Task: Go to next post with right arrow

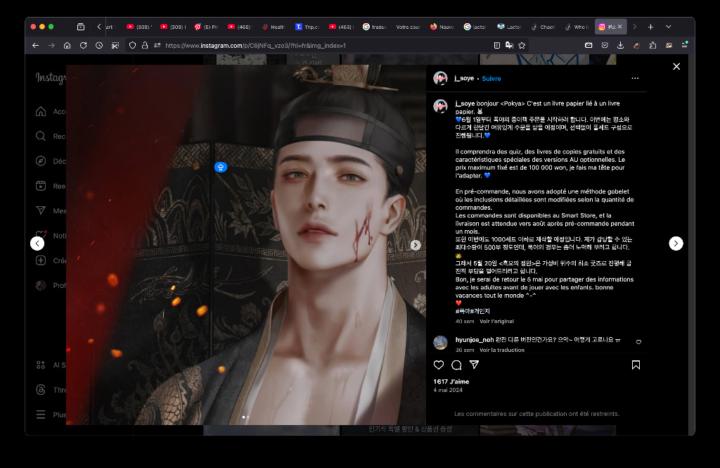Action: (676, 243)
